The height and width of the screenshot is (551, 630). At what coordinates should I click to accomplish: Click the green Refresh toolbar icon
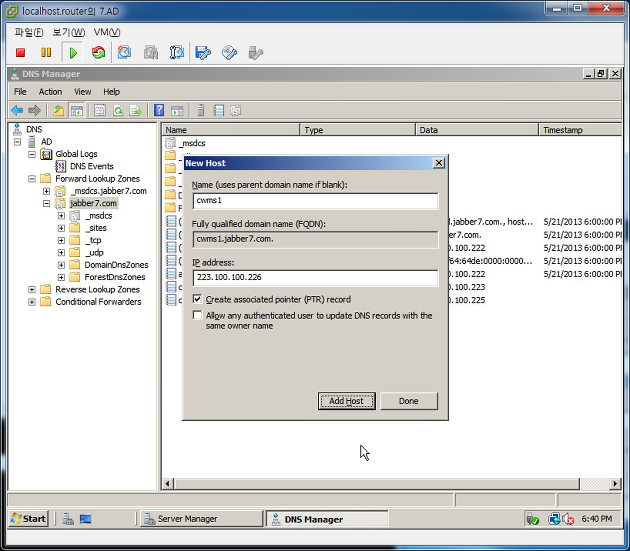click(x=118, y=110)
